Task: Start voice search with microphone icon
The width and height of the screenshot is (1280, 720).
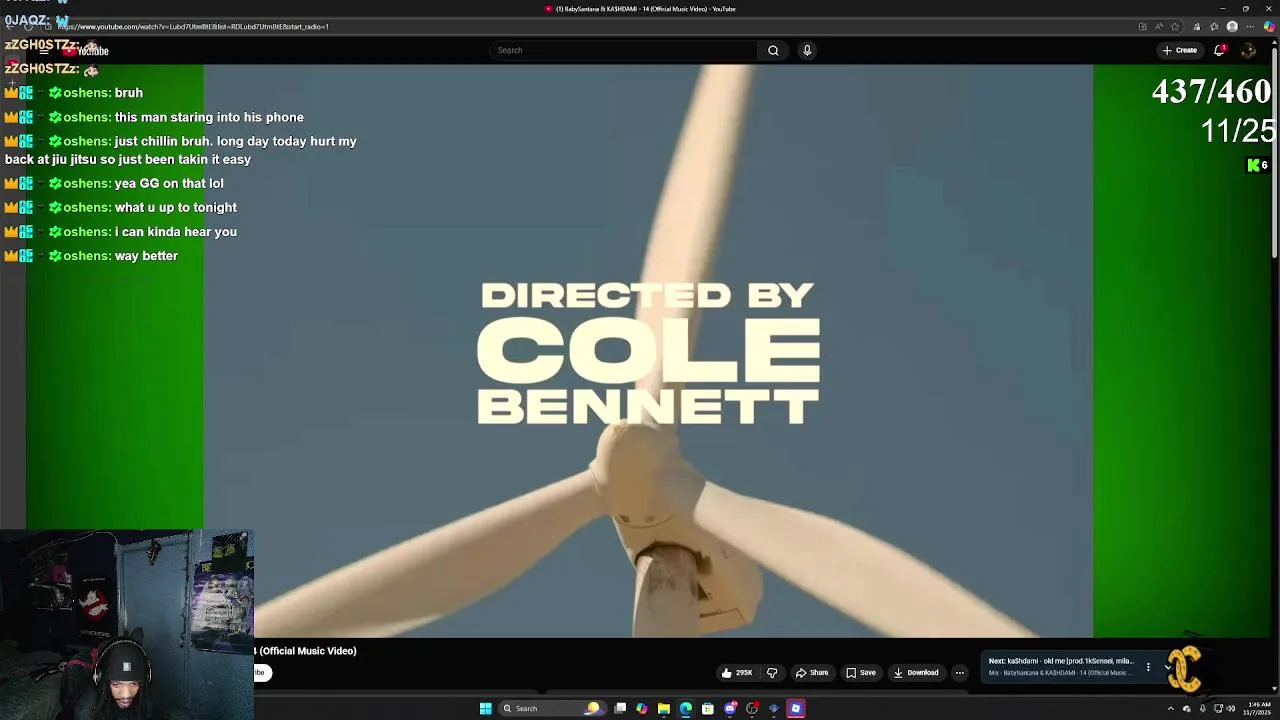Action: 807,50
